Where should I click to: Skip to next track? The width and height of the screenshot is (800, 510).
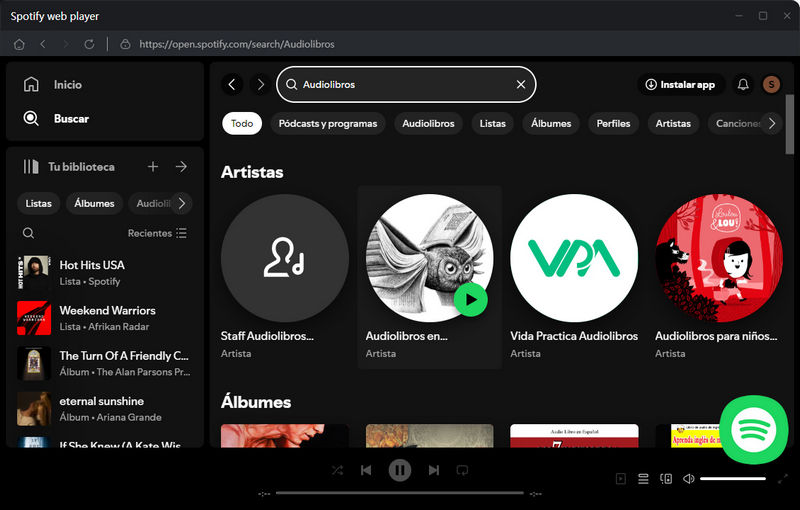tap(434, 470)
